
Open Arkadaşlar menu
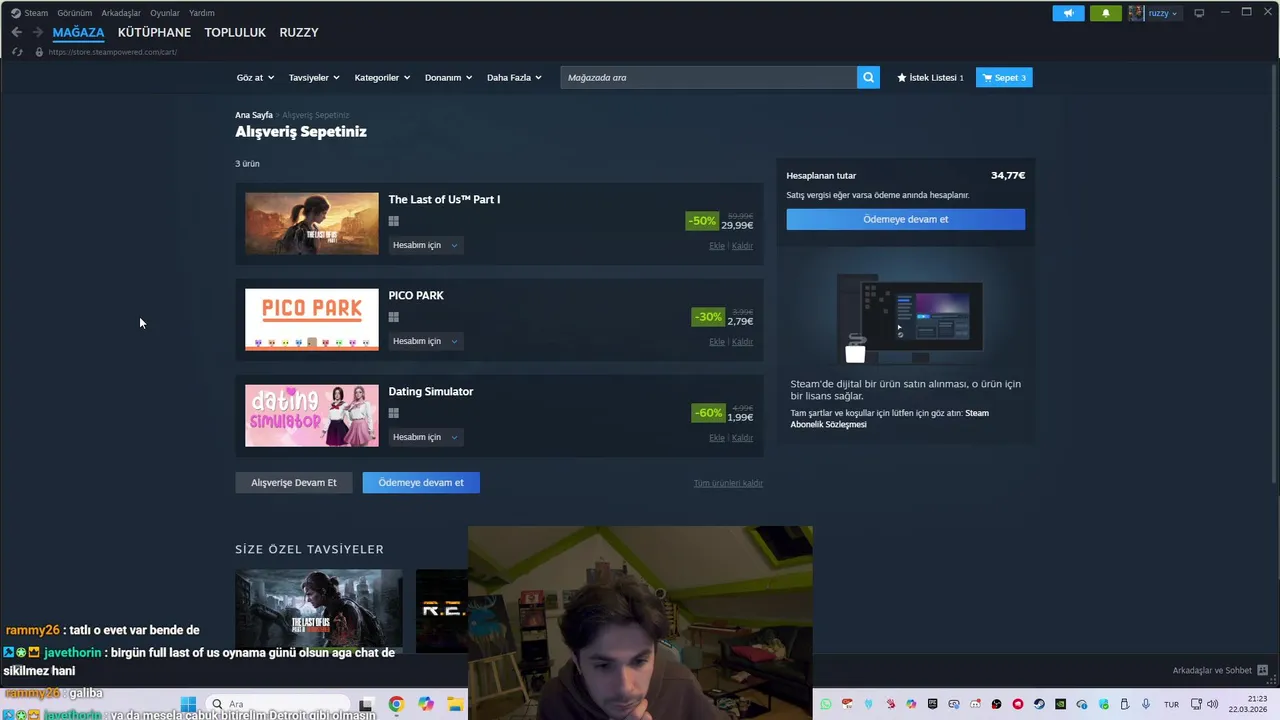coord(121,13)
